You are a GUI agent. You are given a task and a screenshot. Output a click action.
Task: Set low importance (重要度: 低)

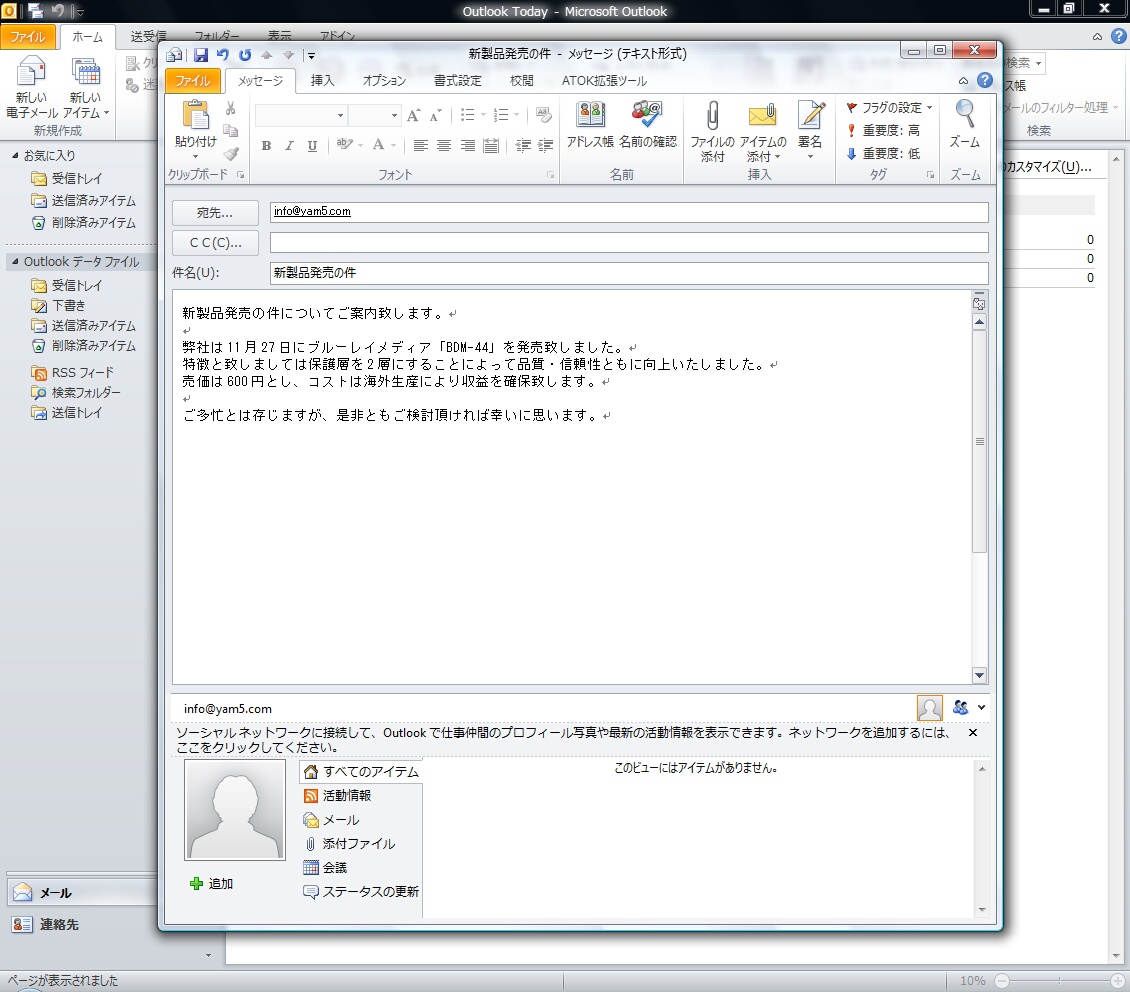[x=884, y=153]
